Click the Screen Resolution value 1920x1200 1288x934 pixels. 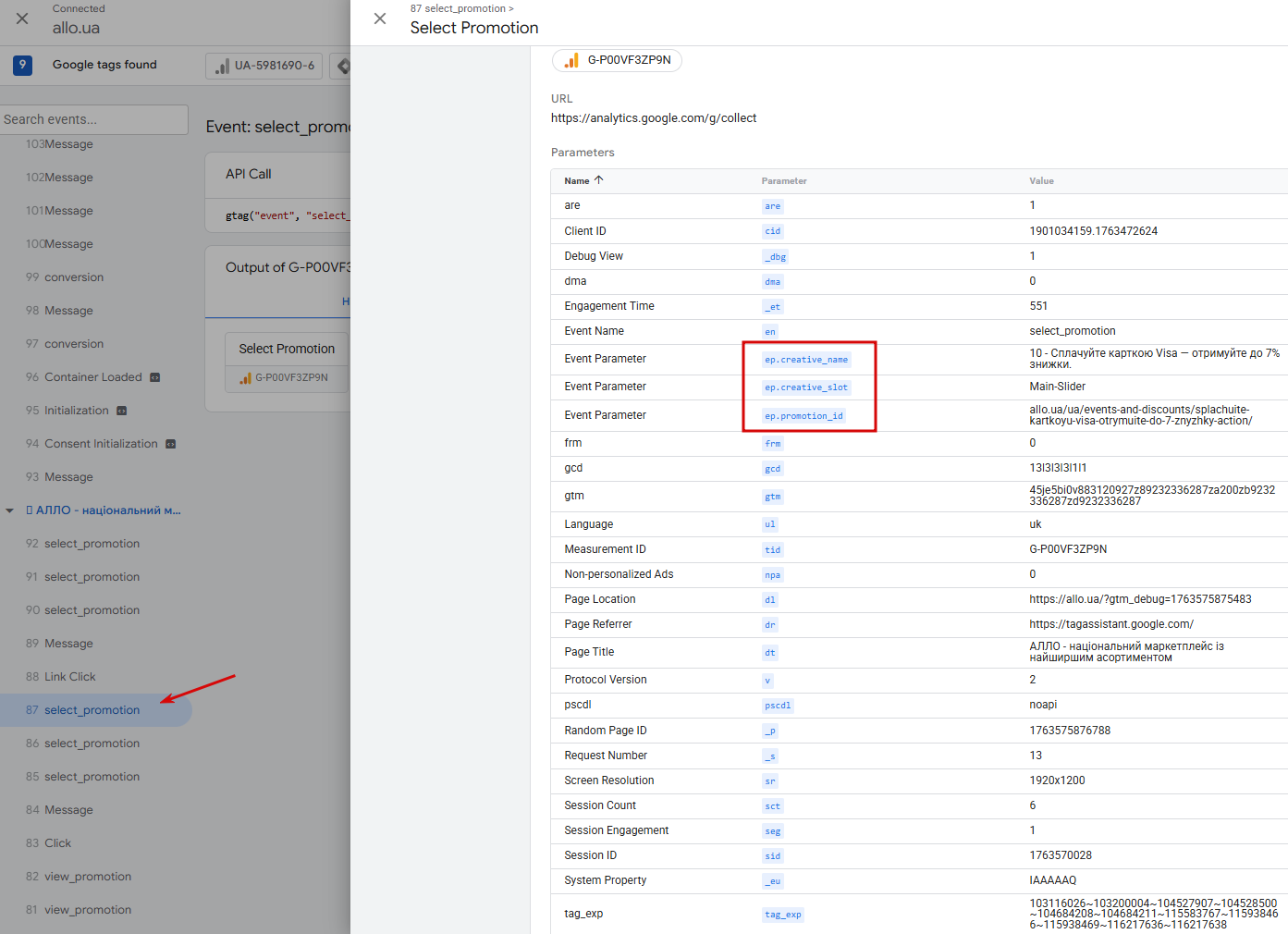coord(1058,780)
